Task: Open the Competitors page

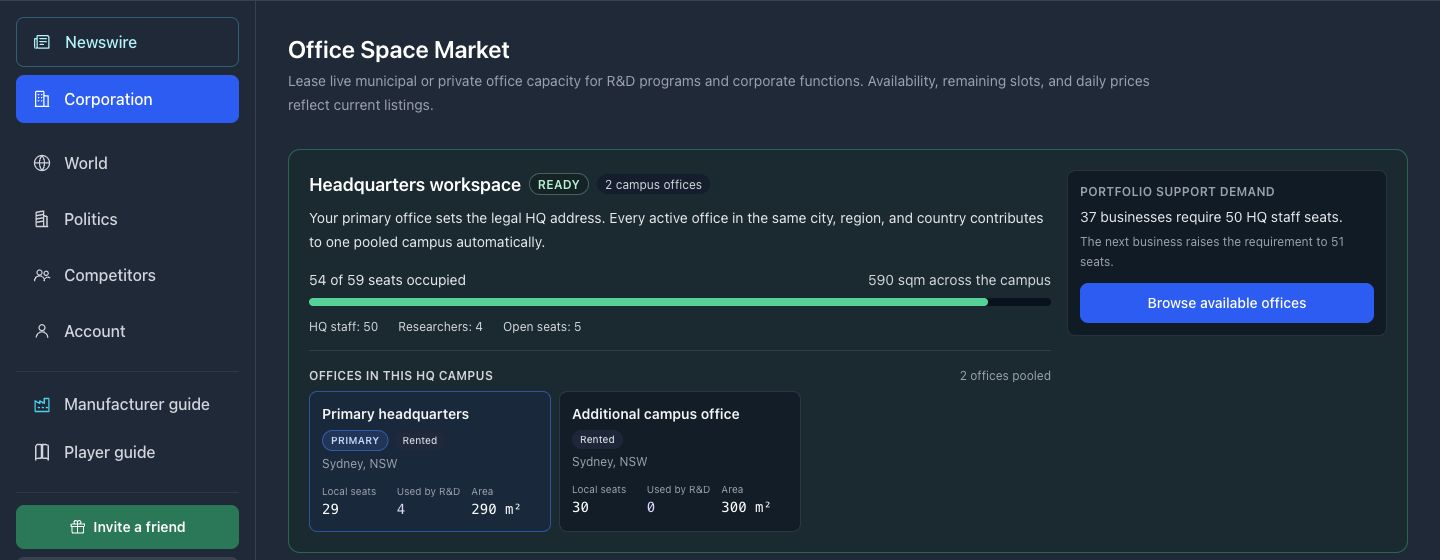Action: [127, 275]
